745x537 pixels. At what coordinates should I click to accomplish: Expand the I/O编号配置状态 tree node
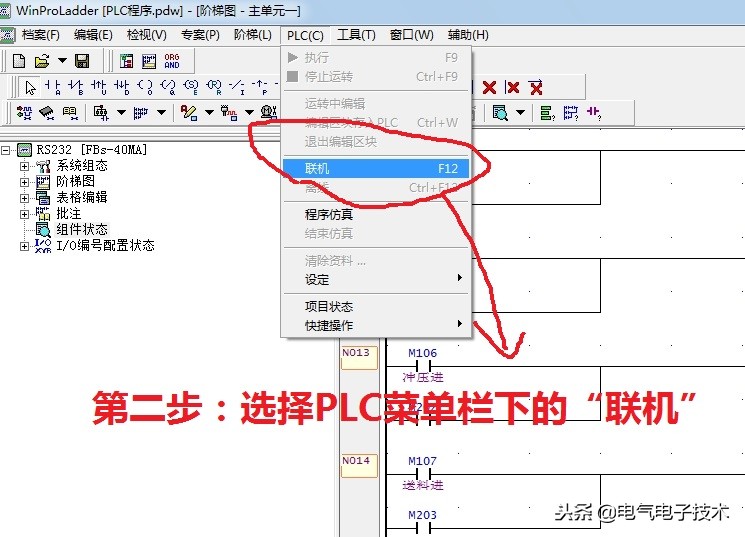(24, 246)
